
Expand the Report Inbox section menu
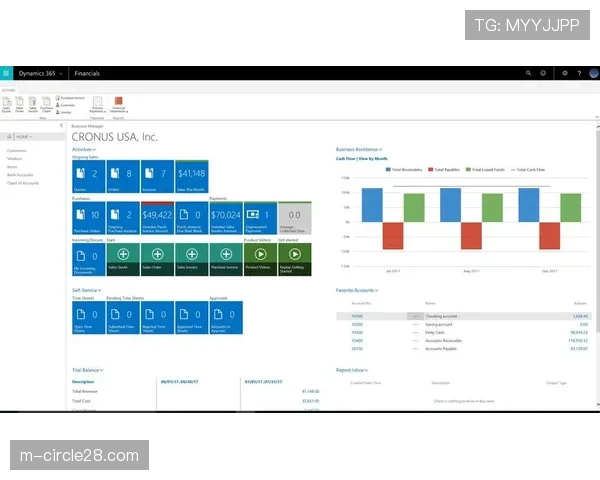click(x=352, y=370)
